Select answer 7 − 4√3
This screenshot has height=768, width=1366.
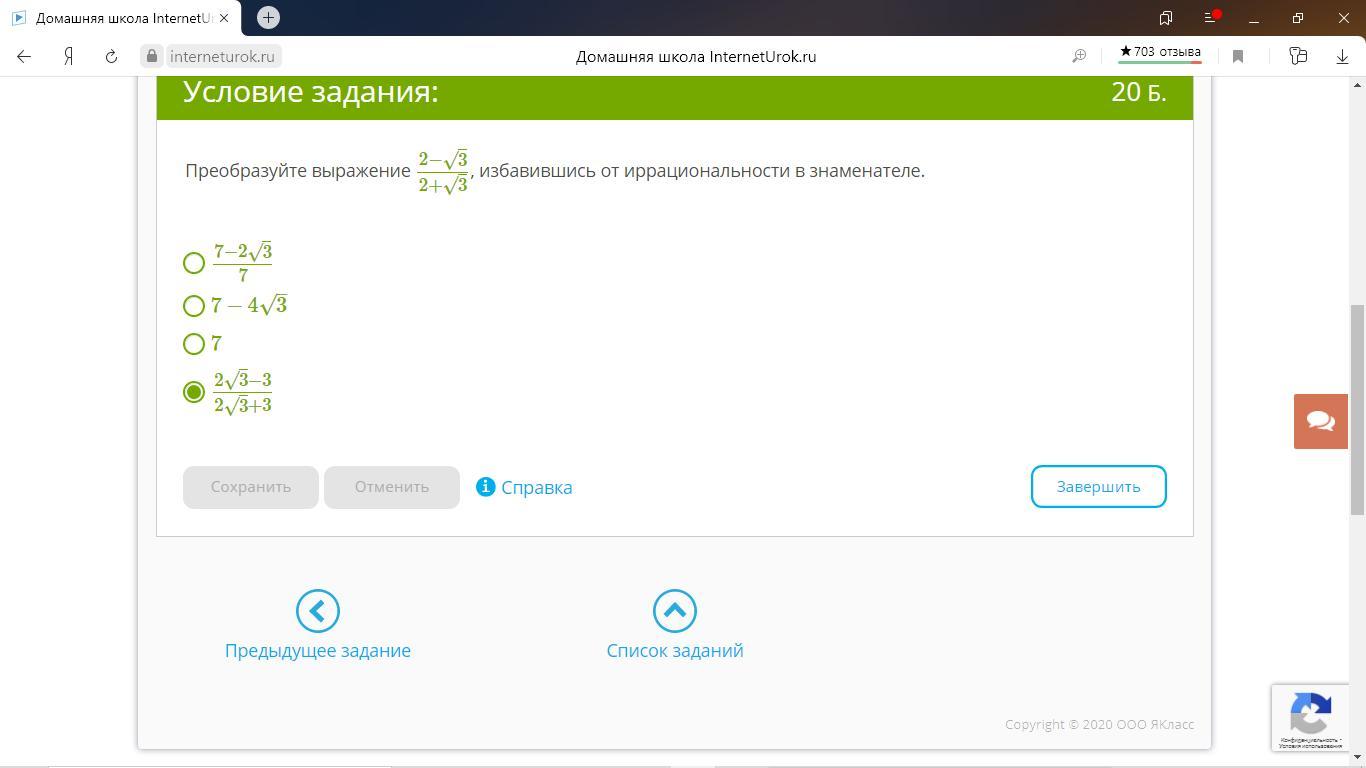click(x=194, y=306)
